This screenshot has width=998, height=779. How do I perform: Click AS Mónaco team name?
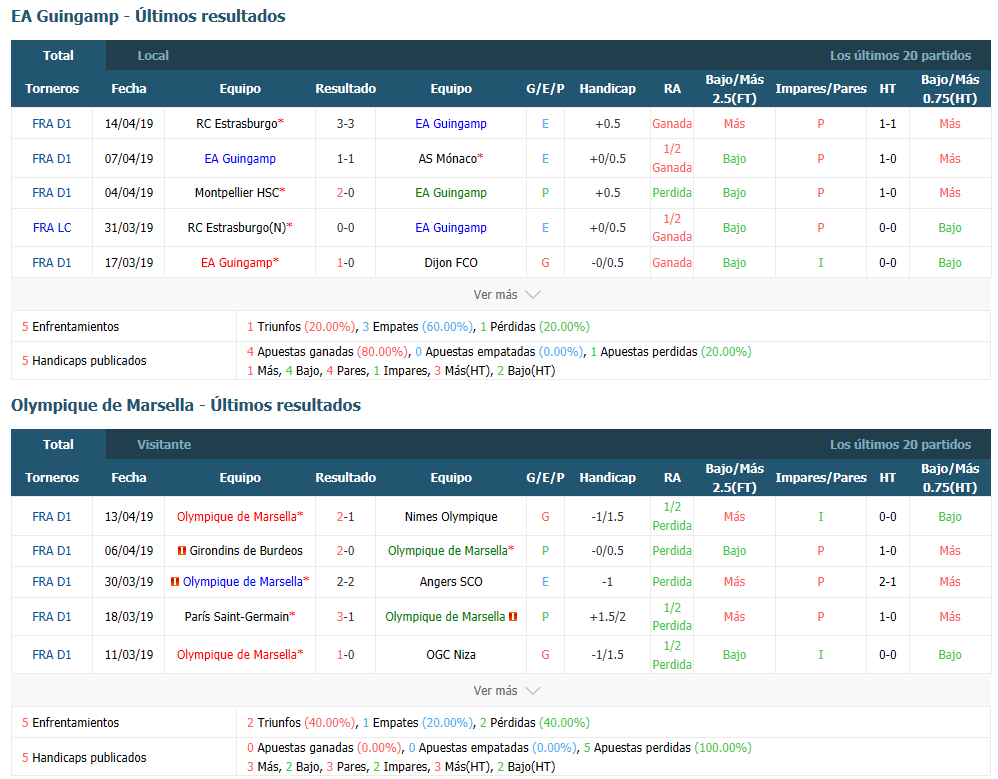[447, 158]
